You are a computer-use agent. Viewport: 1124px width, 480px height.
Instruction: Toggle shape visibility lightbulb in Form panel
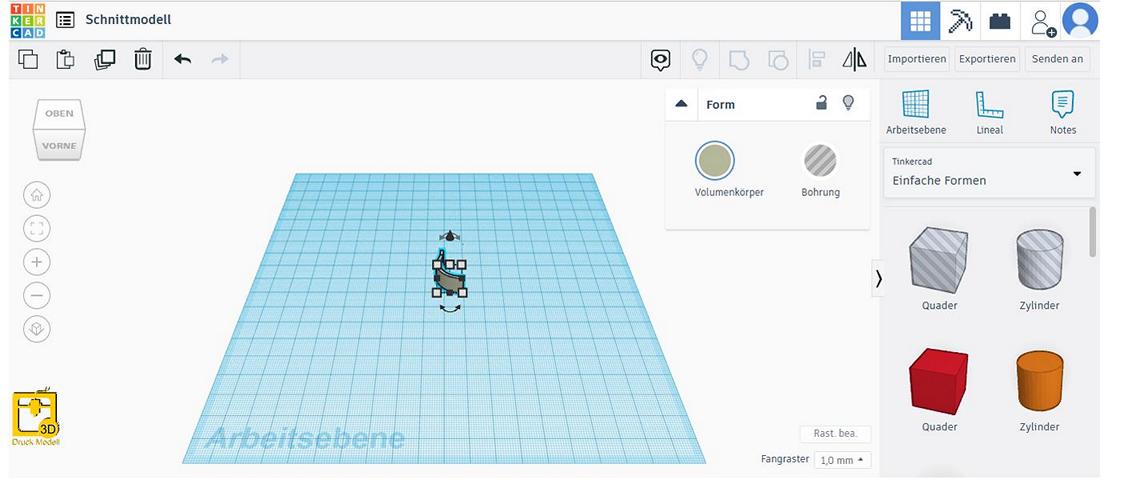(x=848, y=103)
